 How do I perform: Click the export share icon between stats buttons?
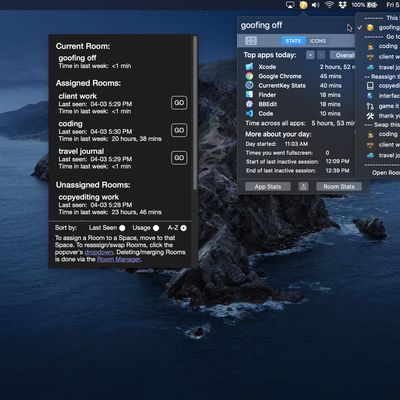click(x=303, y=187)
